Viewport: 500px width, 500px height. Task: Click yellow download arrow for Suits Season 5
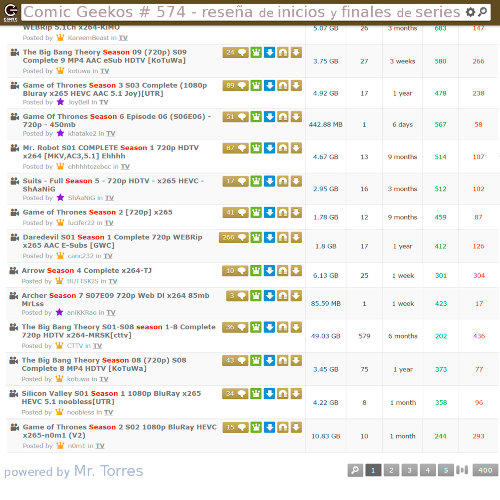pos(296,181)
